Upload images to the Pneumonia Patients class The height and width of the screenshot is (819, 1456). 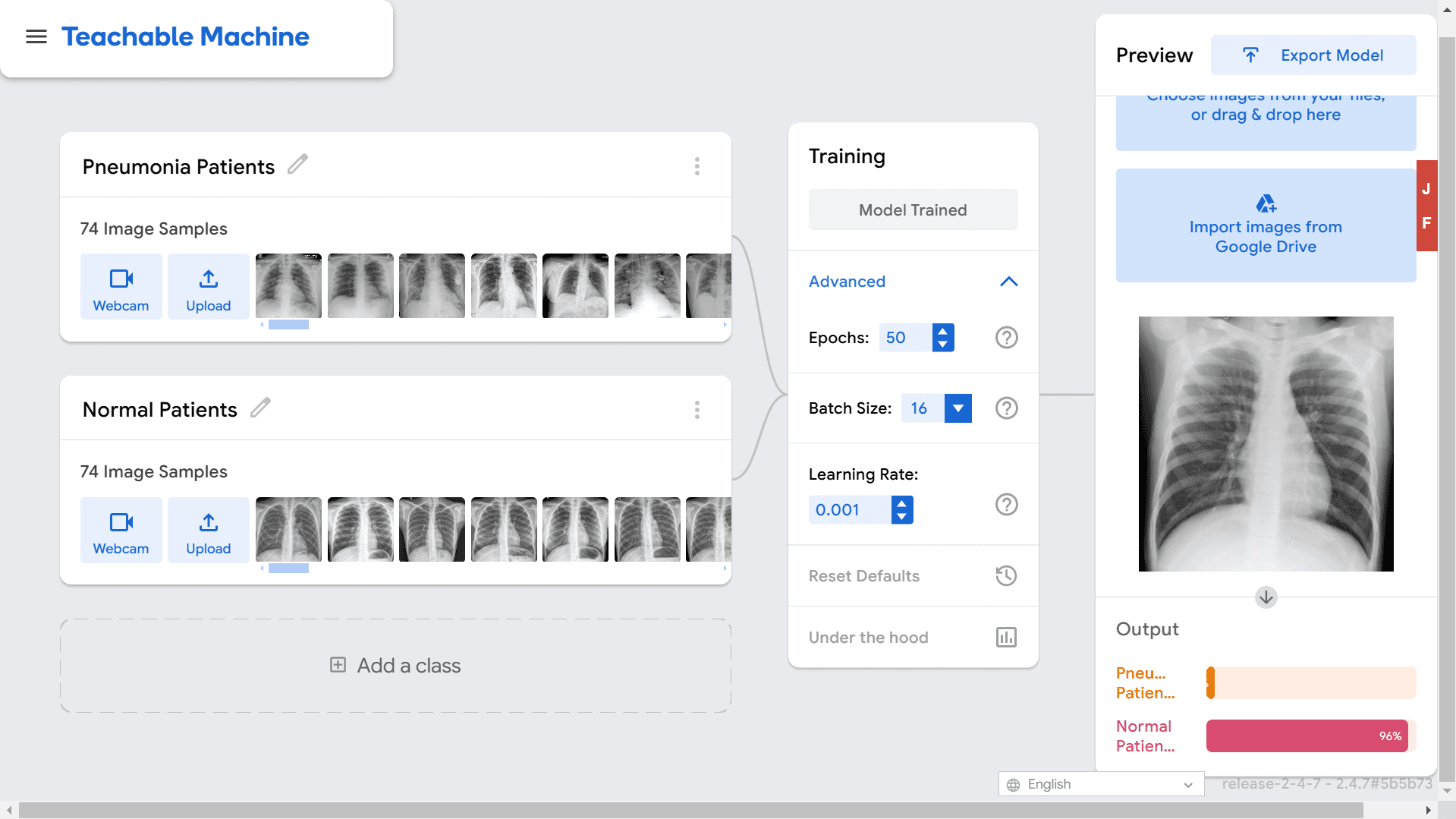point(209,287)
